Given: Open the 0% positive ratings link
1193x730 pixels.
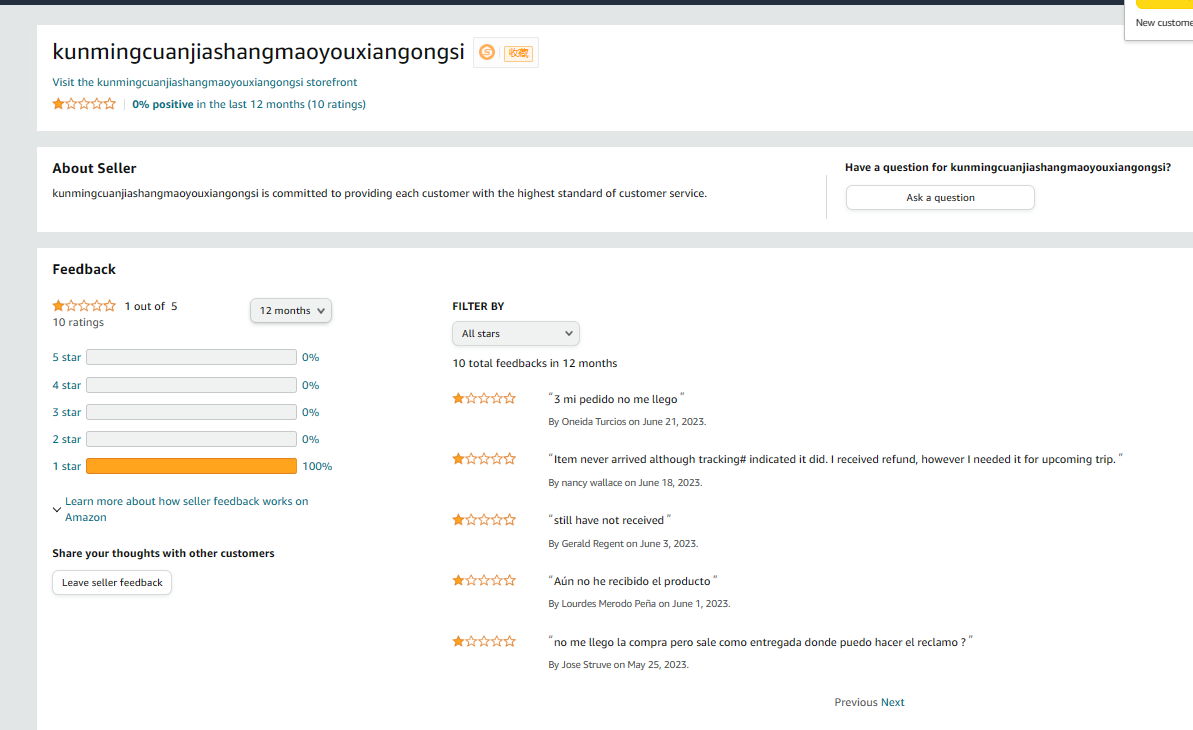Looking at the screenshot, I should click(x=249, y=104).
